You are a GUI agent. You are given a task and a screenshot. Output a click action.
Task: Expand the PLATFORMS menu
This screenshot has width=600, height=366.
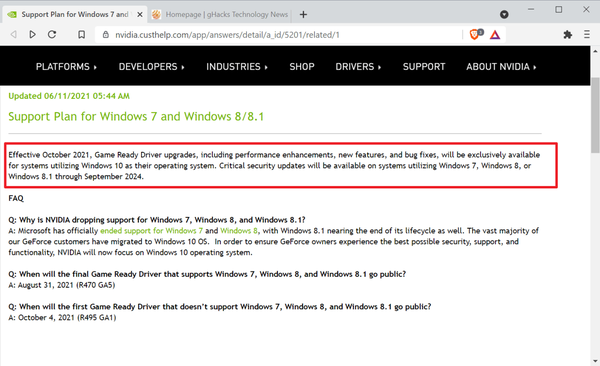pos(66,67)
